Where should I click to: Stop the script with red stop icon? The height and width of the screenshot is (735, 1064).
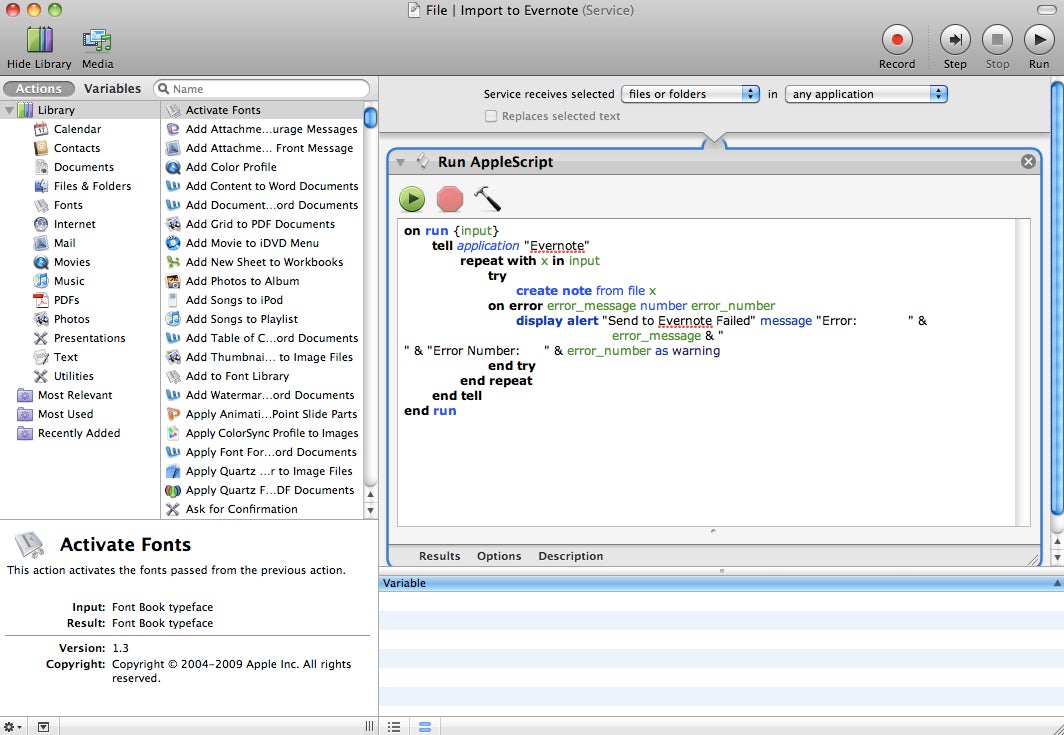coord(450,199)
